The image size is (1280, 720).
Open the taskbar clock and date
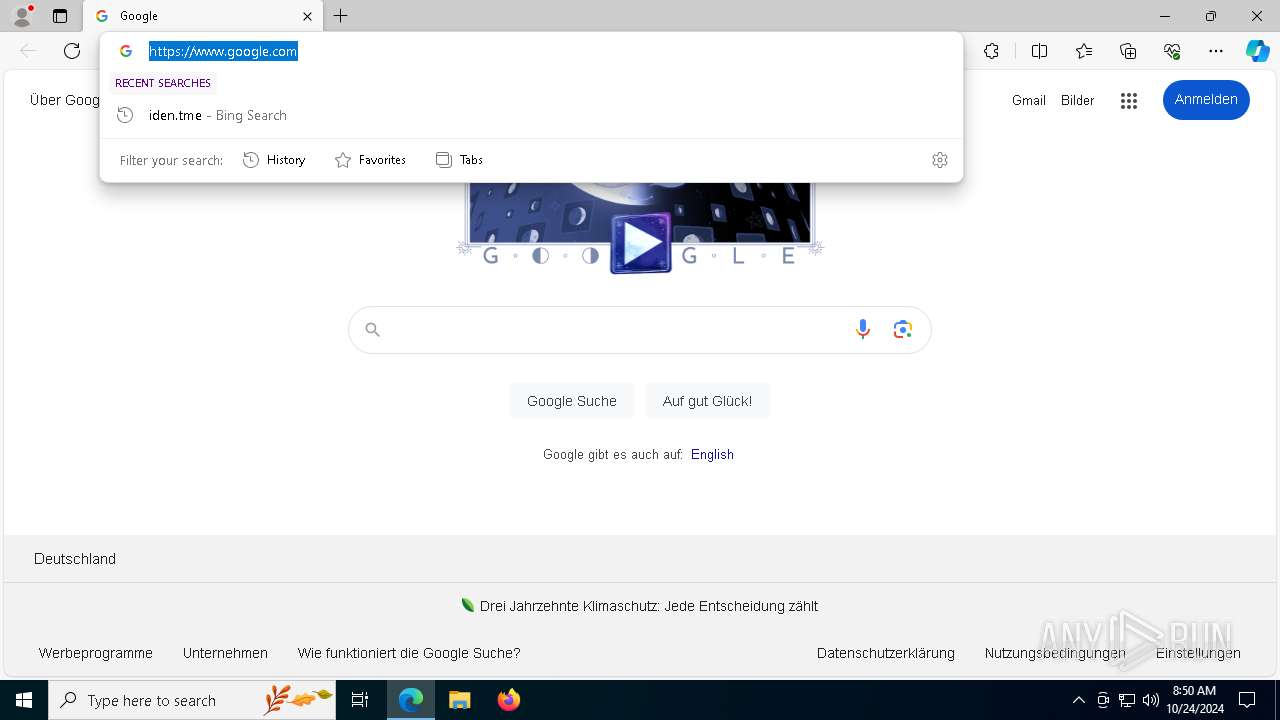(x=1194, y=700)
